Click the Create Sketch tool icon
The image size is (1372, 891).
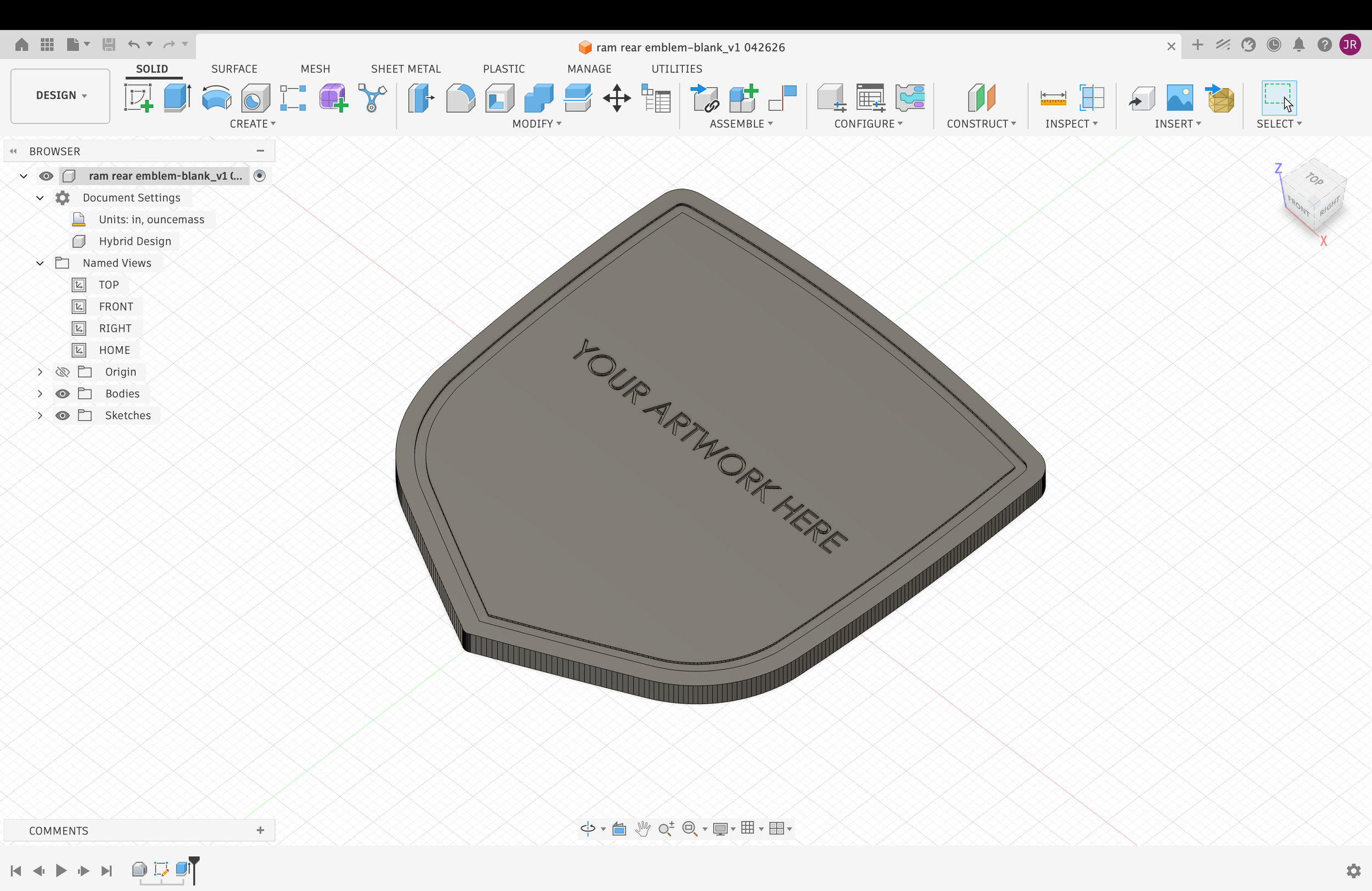[138, 98]
